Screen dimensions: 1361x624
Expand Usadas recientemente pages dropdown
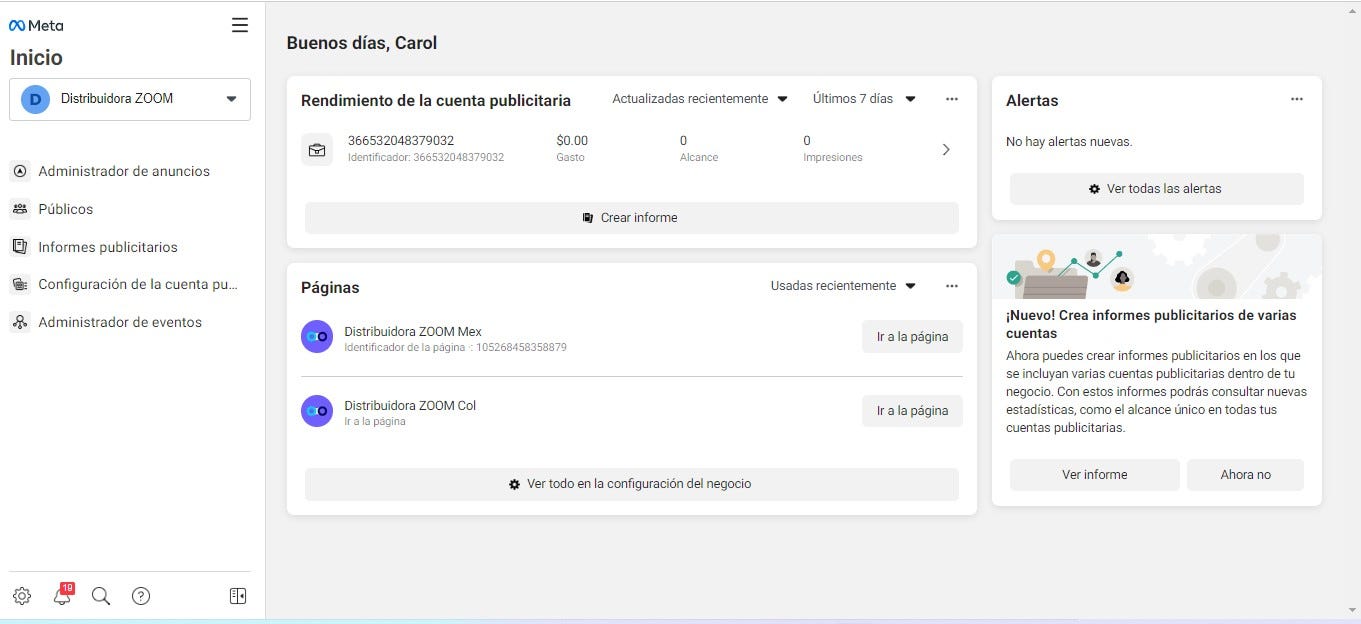(x=843, y=286)
